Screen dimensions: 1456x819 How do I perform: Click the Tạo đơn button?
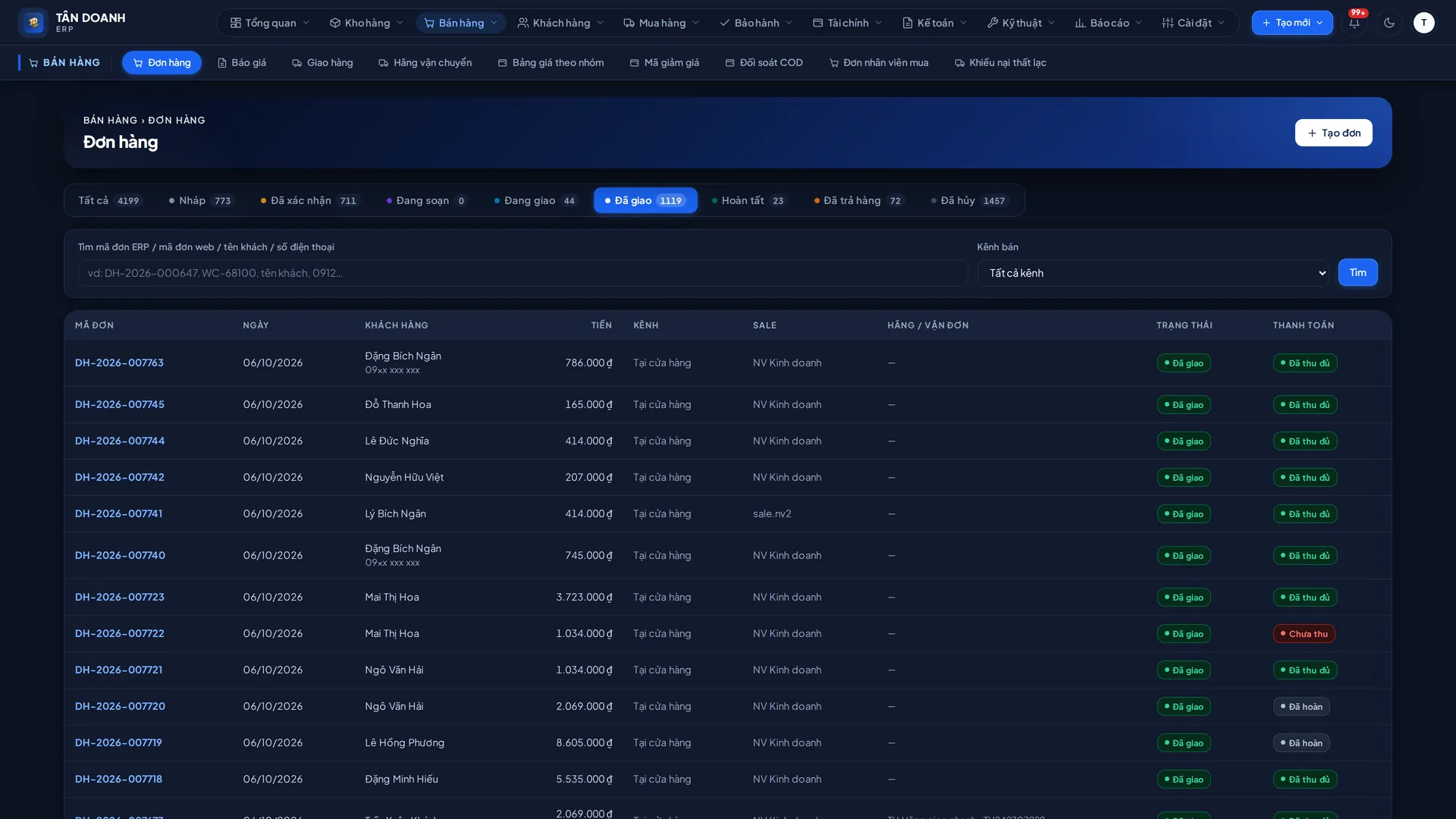coord(1333,133)
